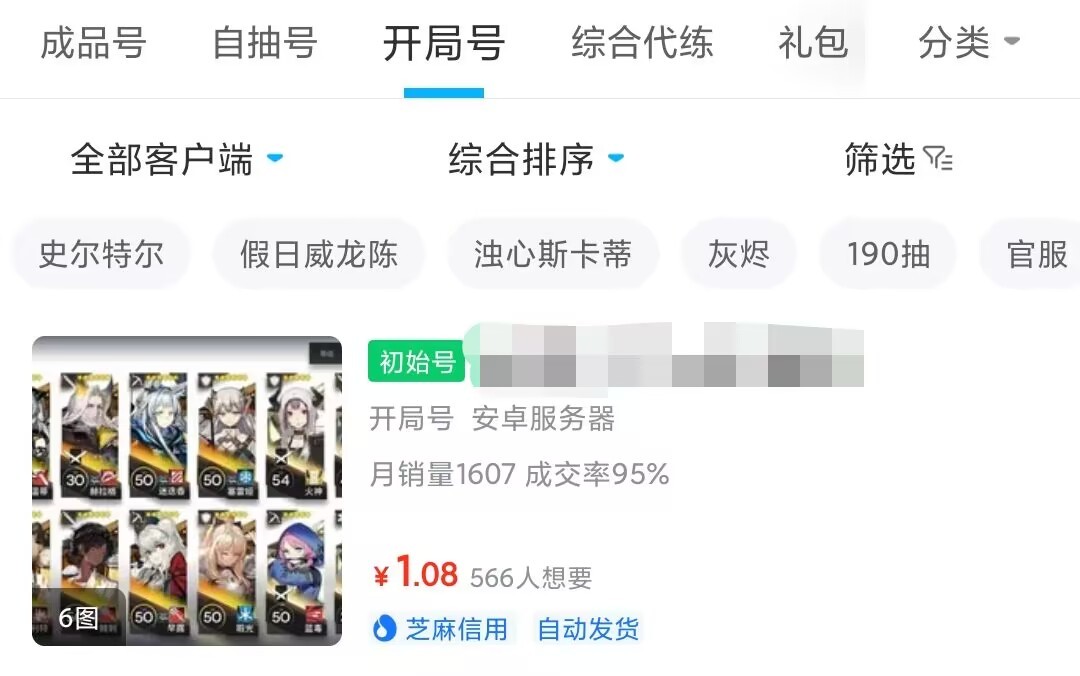The width and height of the screenshot is (1080, 676).
Task: Switch to the 成品号 tab
Action: point(93,43)
